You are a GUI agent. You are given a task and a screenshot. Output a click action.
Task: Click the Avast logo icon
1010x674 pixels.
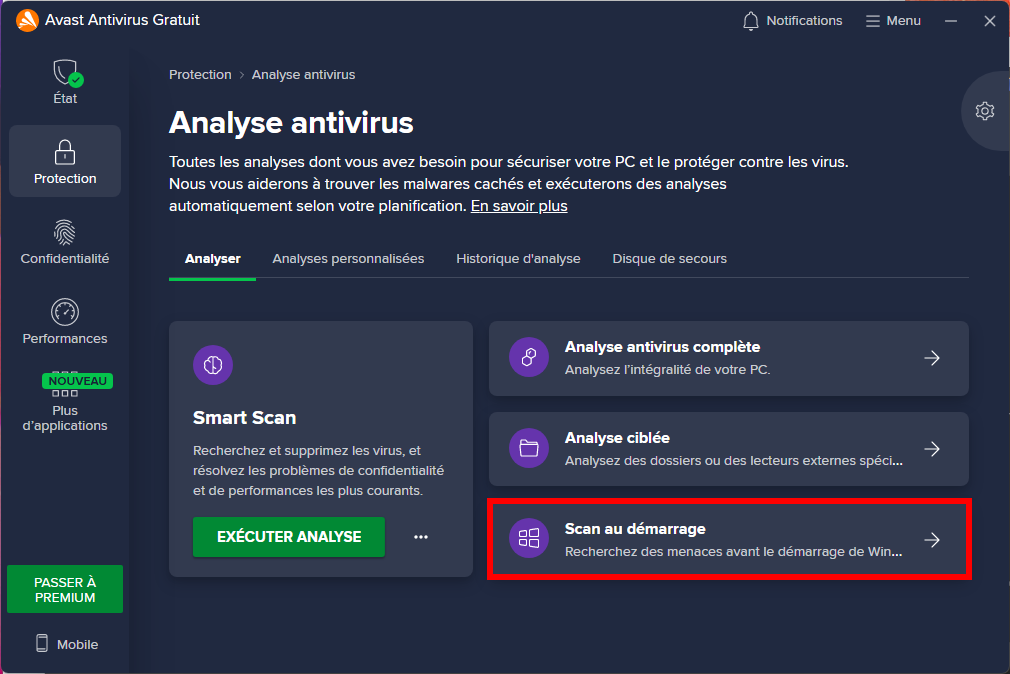pyautogui.click(x=27, y=21)
